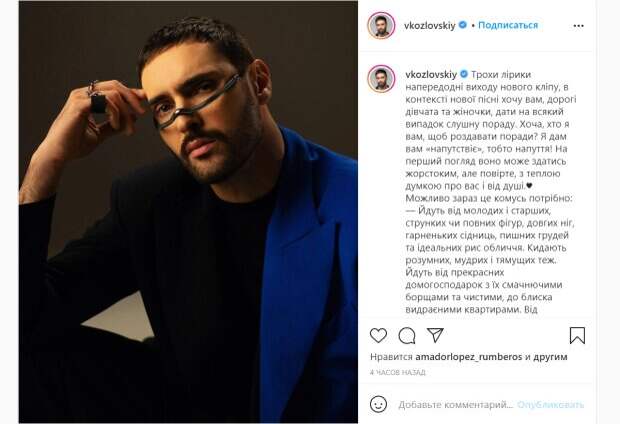Open the amadorlopez_rumberos profile link
The width and height of the screenshot is (620, 424).
pyautogui.click(x=469, y=357)
